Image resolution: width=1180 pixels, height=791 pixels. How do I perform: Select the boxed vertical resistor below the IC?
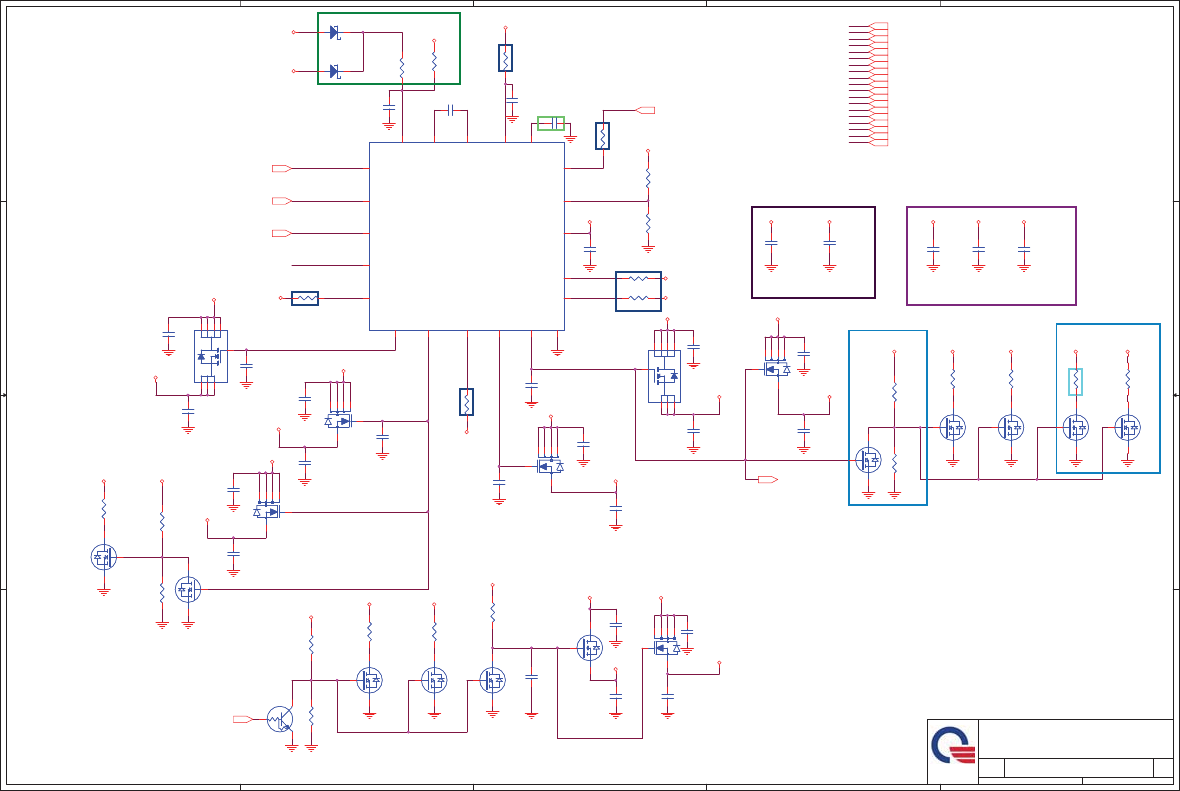(x=467, y=402)
